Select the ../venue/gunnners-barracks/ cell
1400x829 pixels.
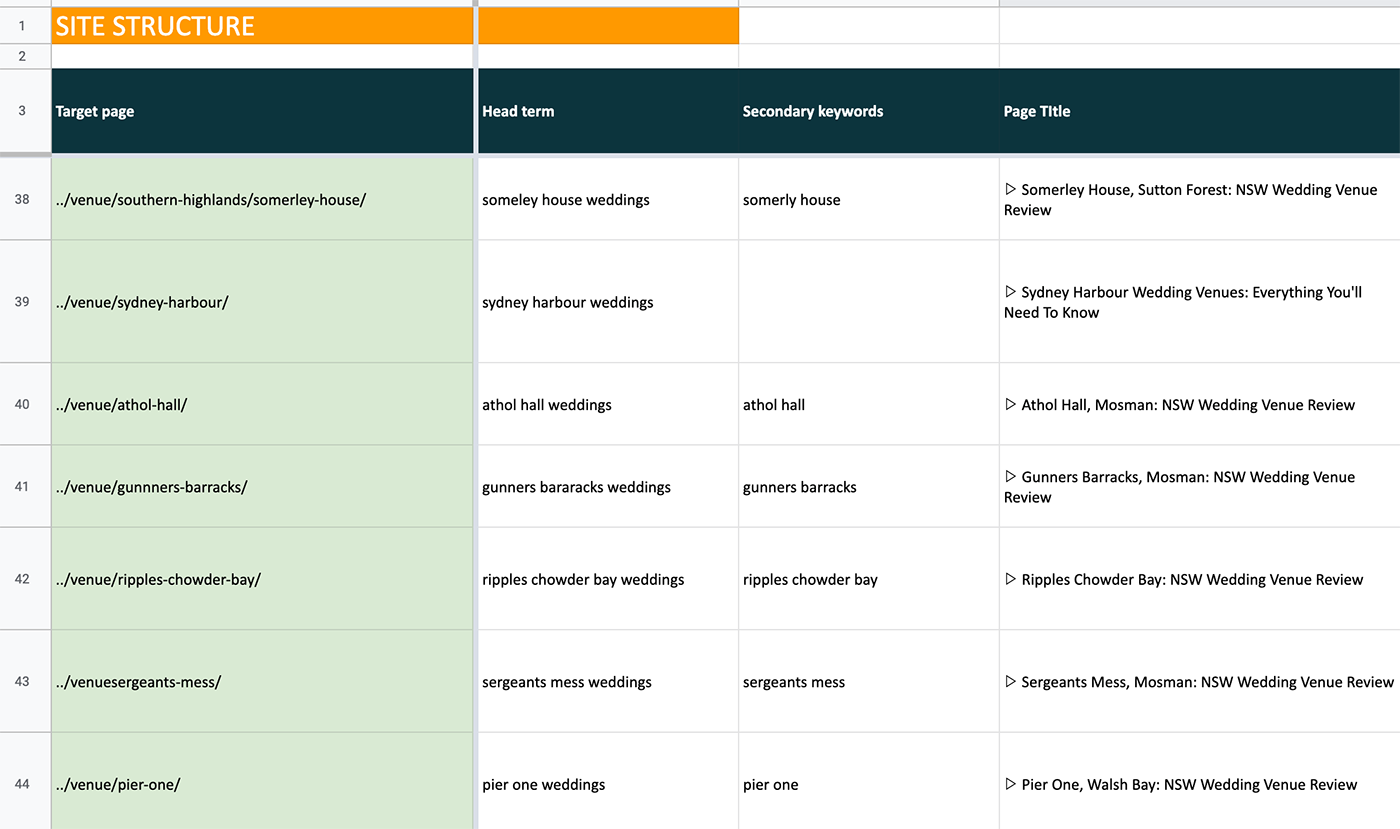pos(262,486)
